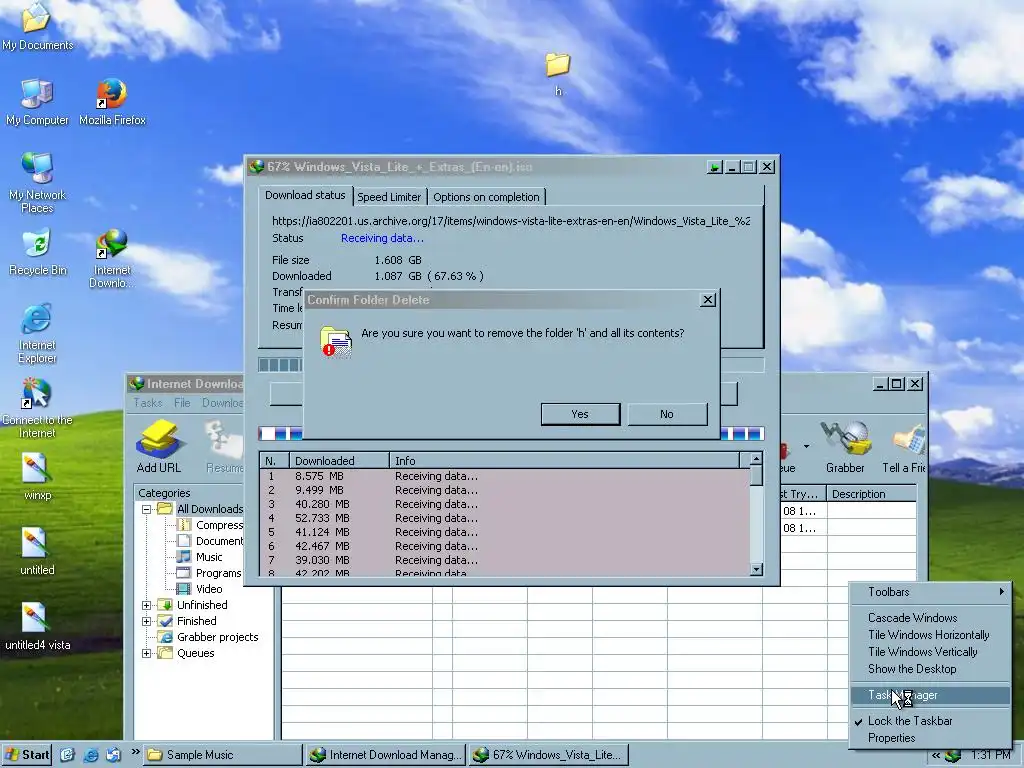Screen dimensions: 1024x768
Task: Click the Downloaded column header
Action: (339, 460)
